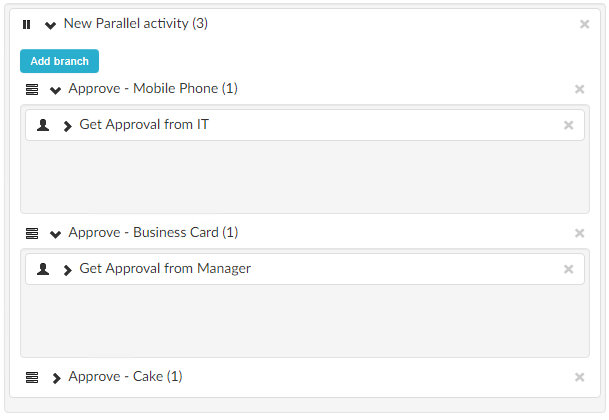Click the user icon for IT approval
Viewport: 609px width, 420px height.
click(x=43, y=126)
